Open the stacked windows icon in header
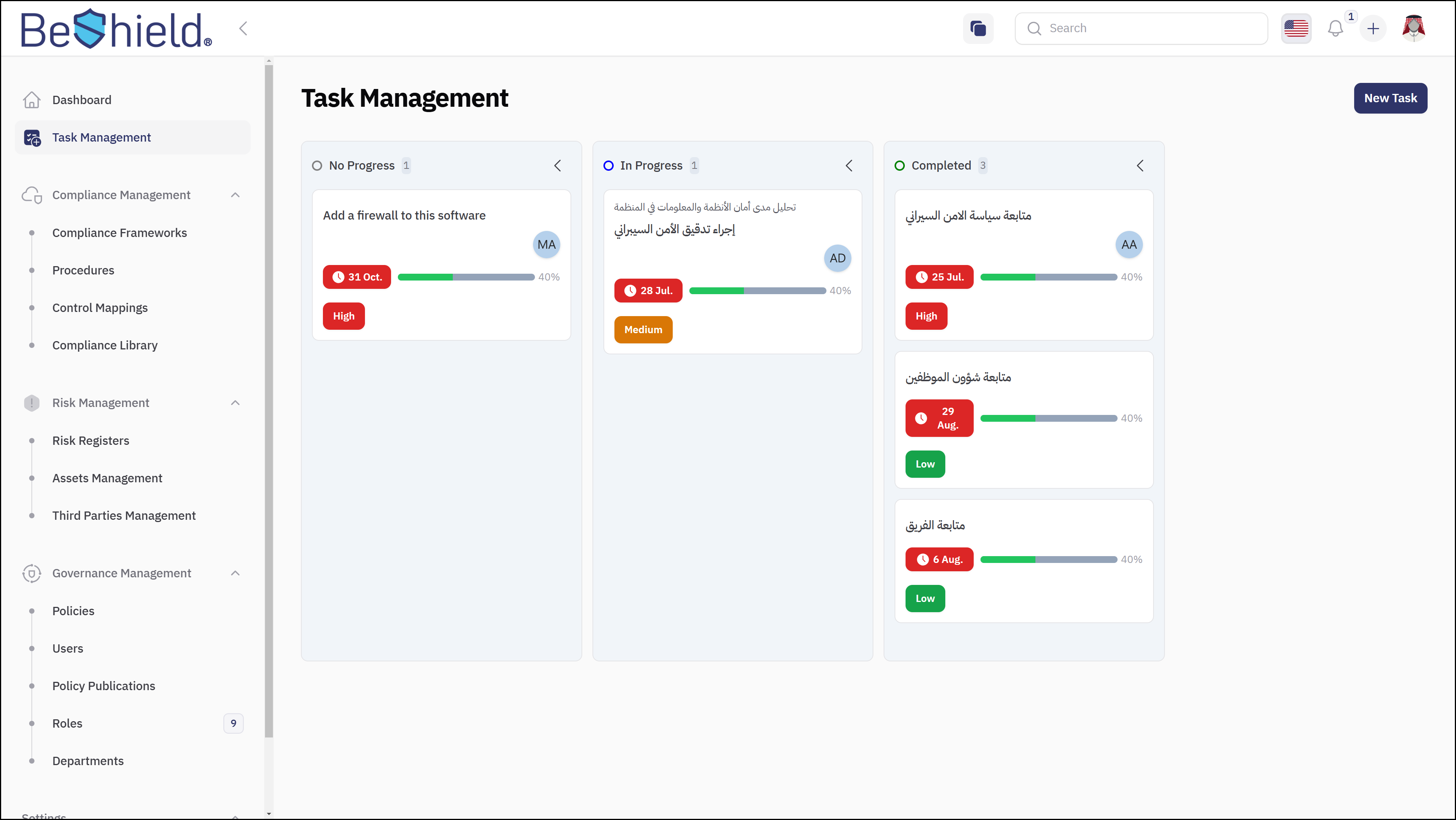 coord(978,28)
